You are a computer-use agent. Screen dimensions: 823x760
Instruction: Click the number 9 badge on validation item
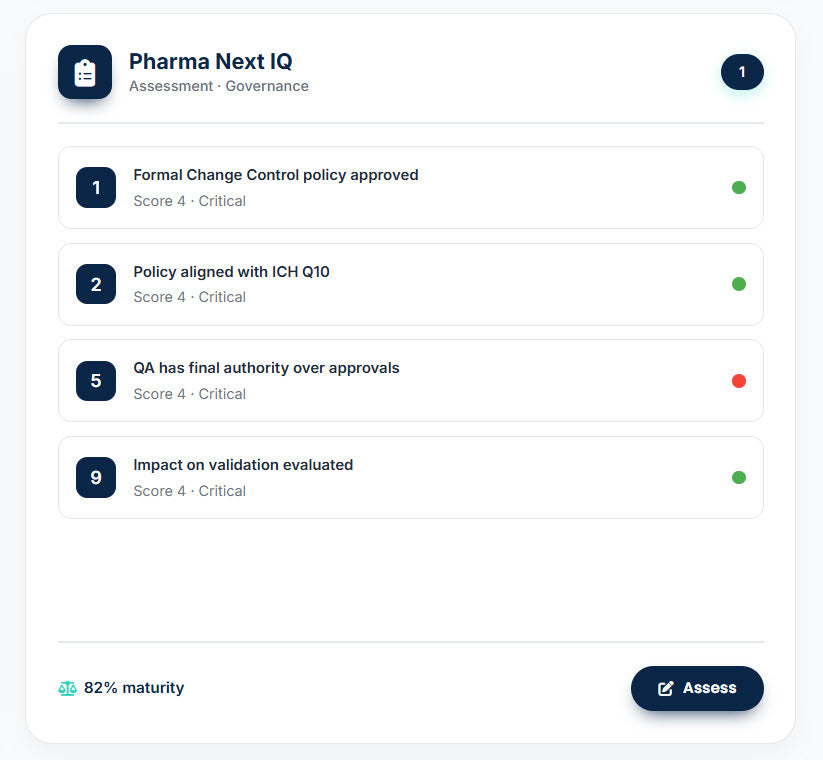tap(96, 477)
